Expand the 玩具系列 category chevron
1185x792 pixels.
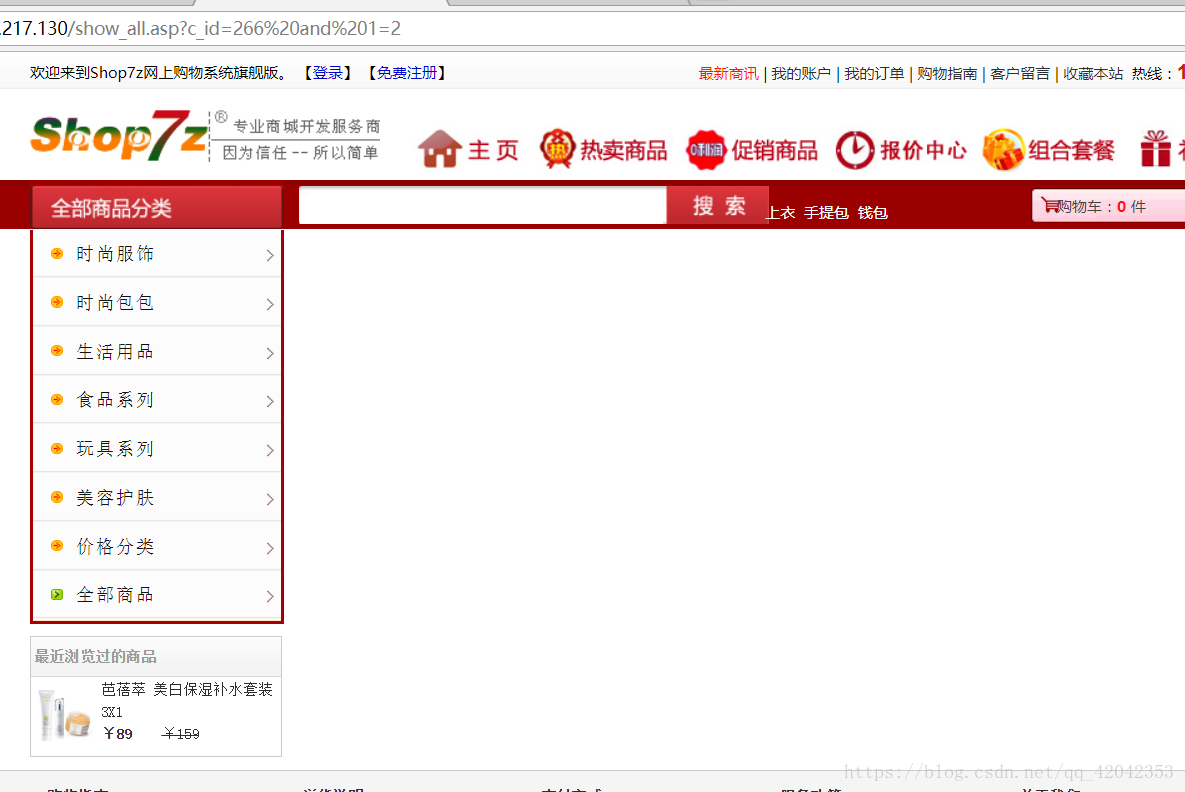(270, 450)
